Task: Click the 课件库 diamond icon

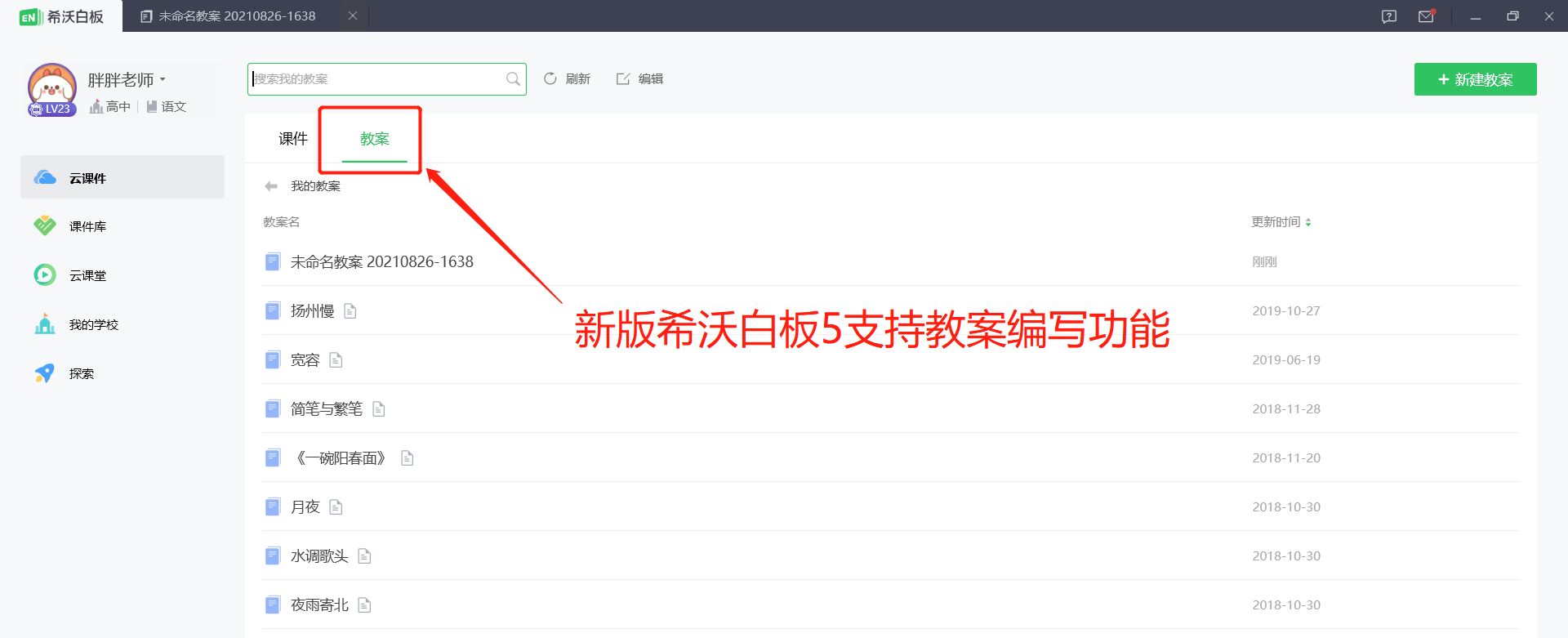Action: [x=45, y=225]
